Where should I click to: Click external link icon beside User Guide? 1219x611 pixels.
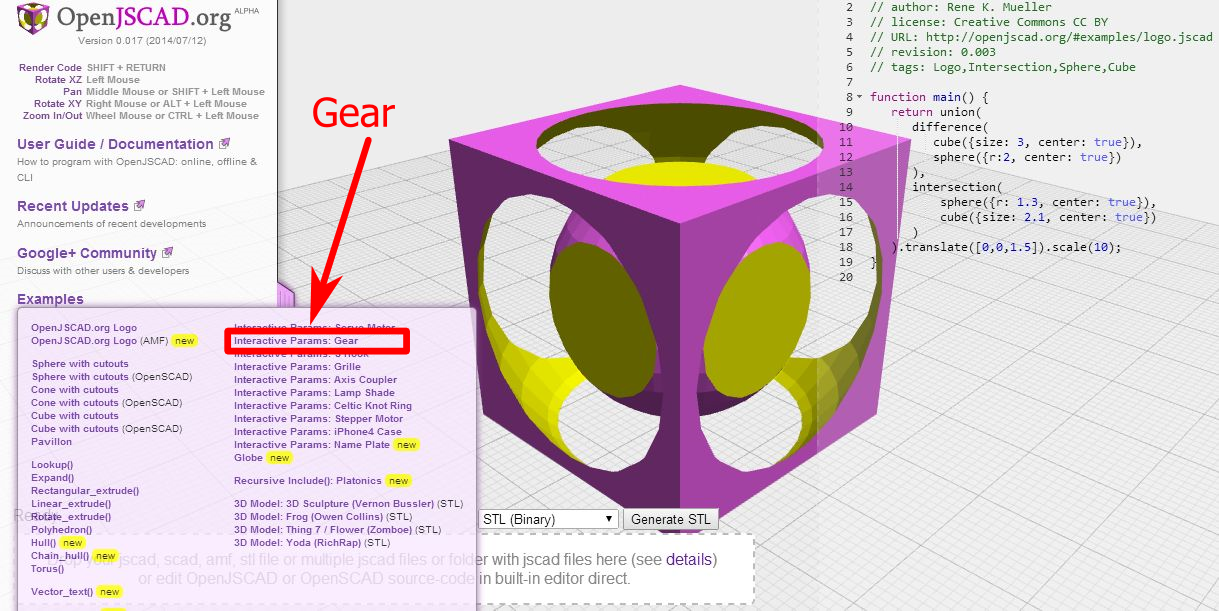click(x=224, y=144)
